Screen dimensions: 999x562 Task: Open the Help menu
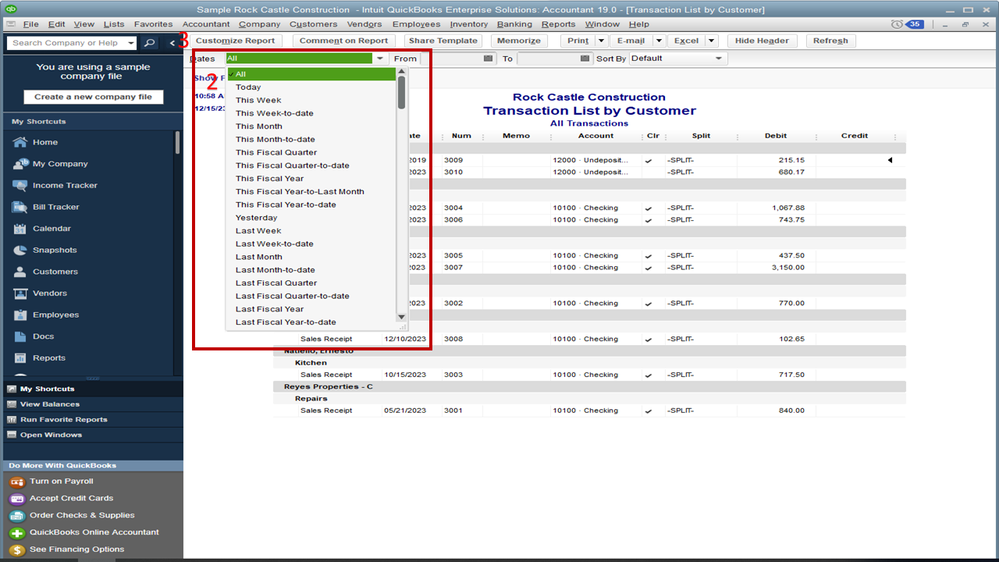tap(638, 24)
